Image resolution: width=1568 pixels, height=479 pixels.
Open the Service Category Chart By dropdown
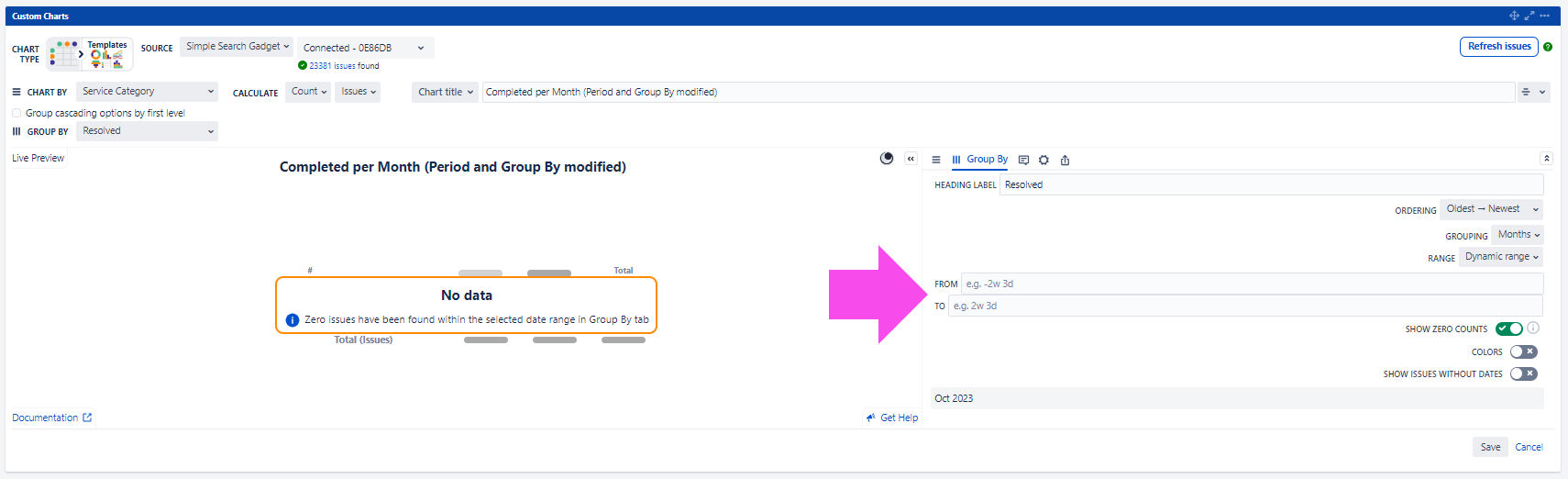point(147,91)
